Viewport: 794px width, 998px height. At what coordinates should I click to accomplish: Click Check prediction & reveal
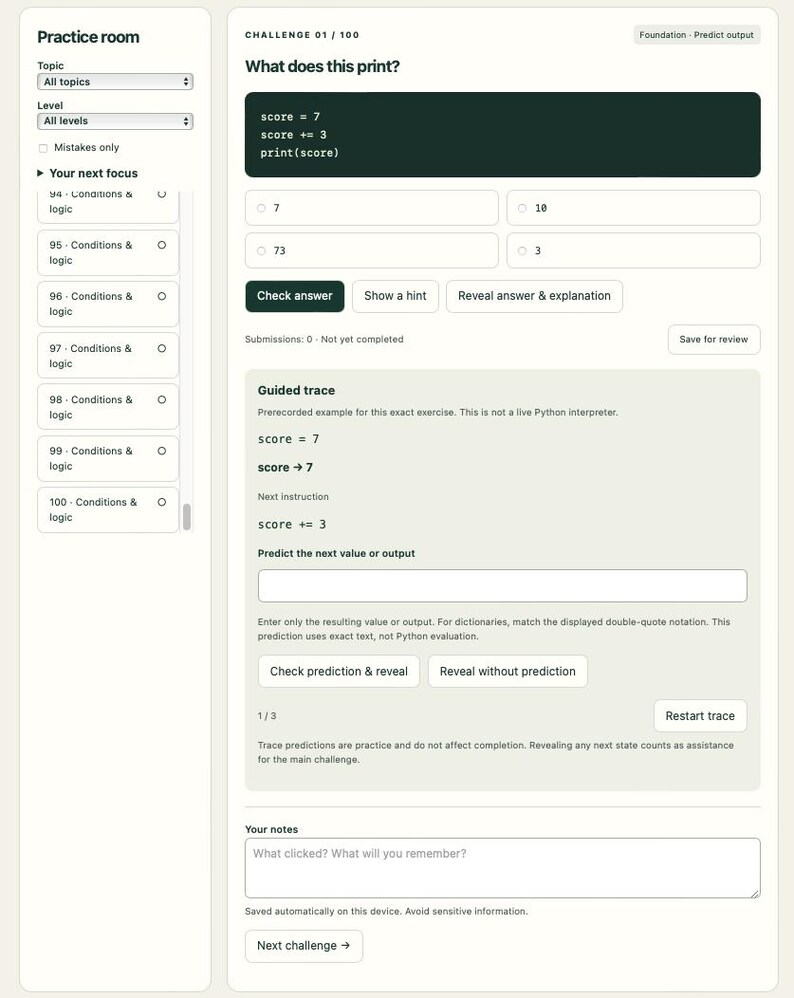(x=339, y=671)
